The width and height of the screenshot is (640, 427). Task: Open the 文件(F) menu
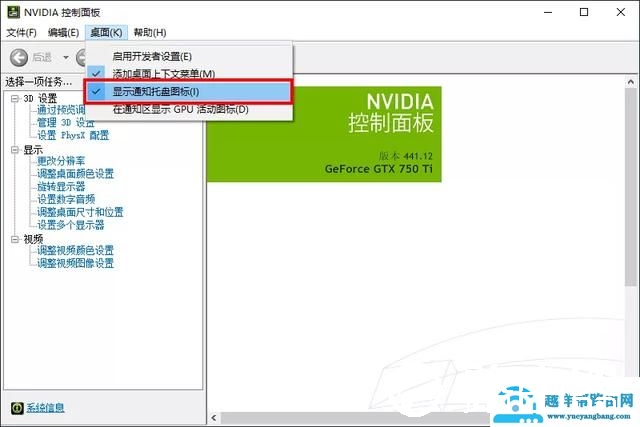21,32
